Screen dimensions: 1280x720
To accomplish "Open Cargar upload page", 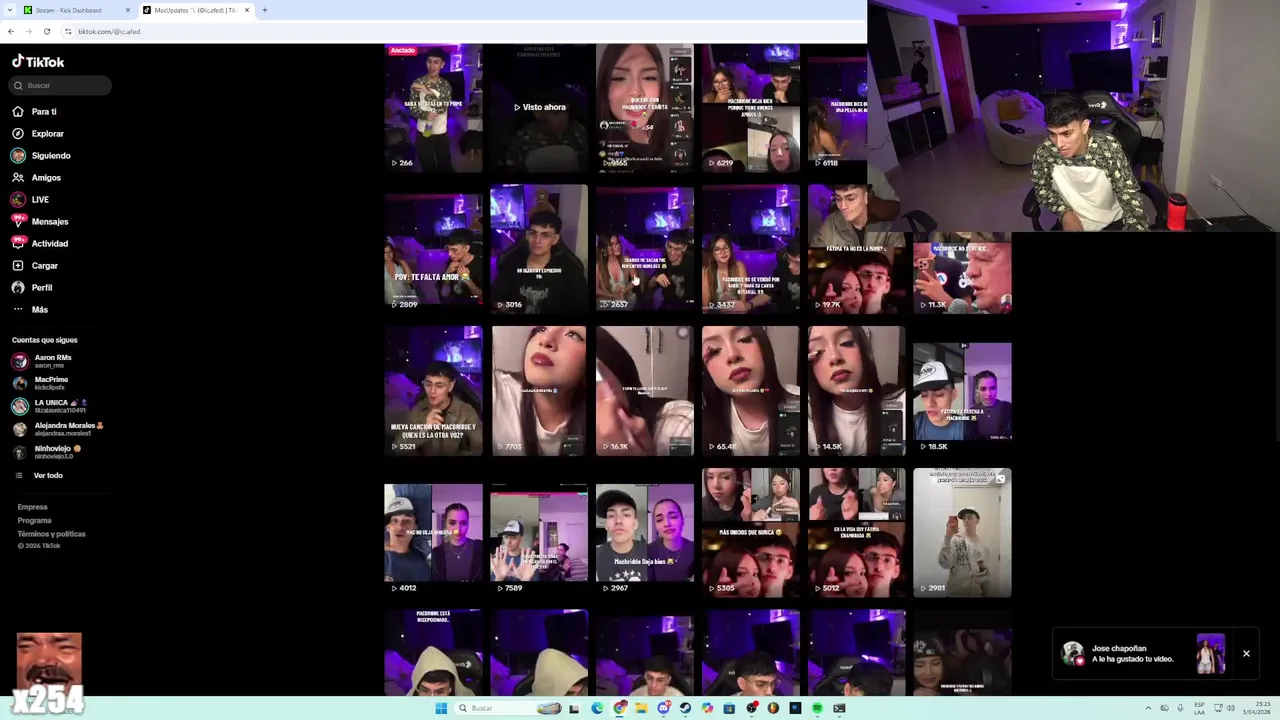I will pos(35,266).
